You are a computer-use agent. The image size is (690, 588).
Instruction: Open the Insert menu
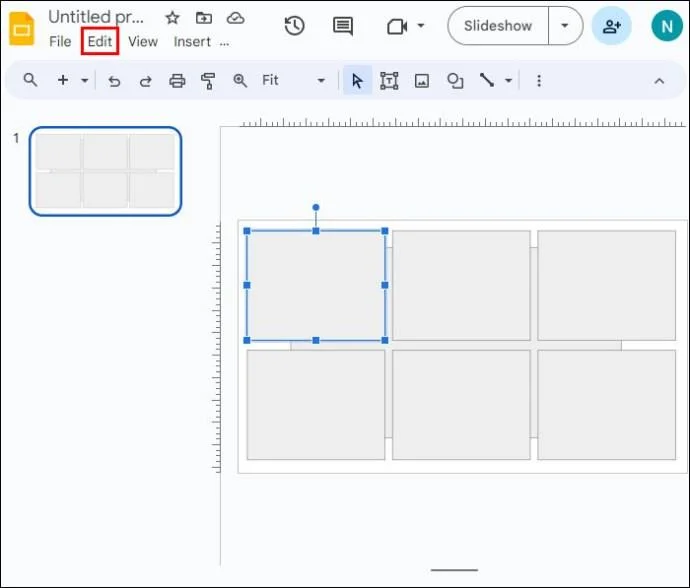(x=192, y=42)
